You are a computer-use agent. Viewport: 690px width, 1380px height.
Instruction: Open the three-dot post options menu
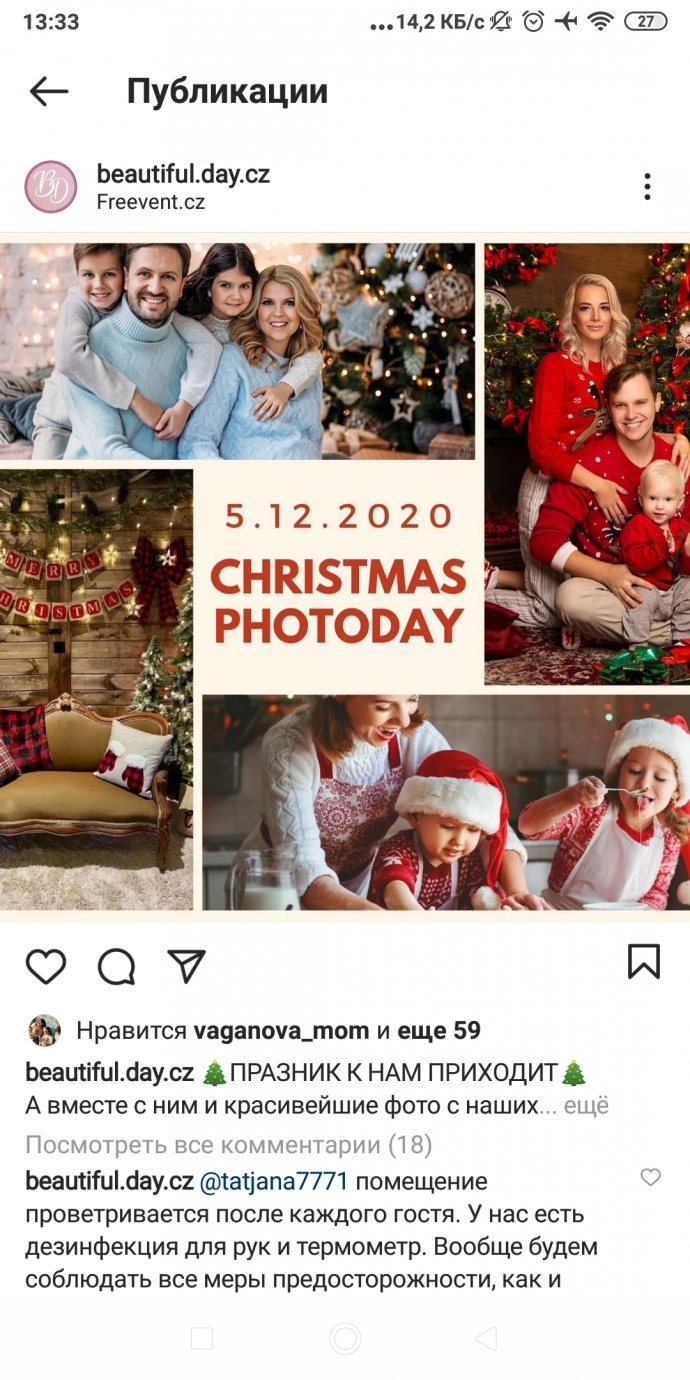(x=647, y=187)
